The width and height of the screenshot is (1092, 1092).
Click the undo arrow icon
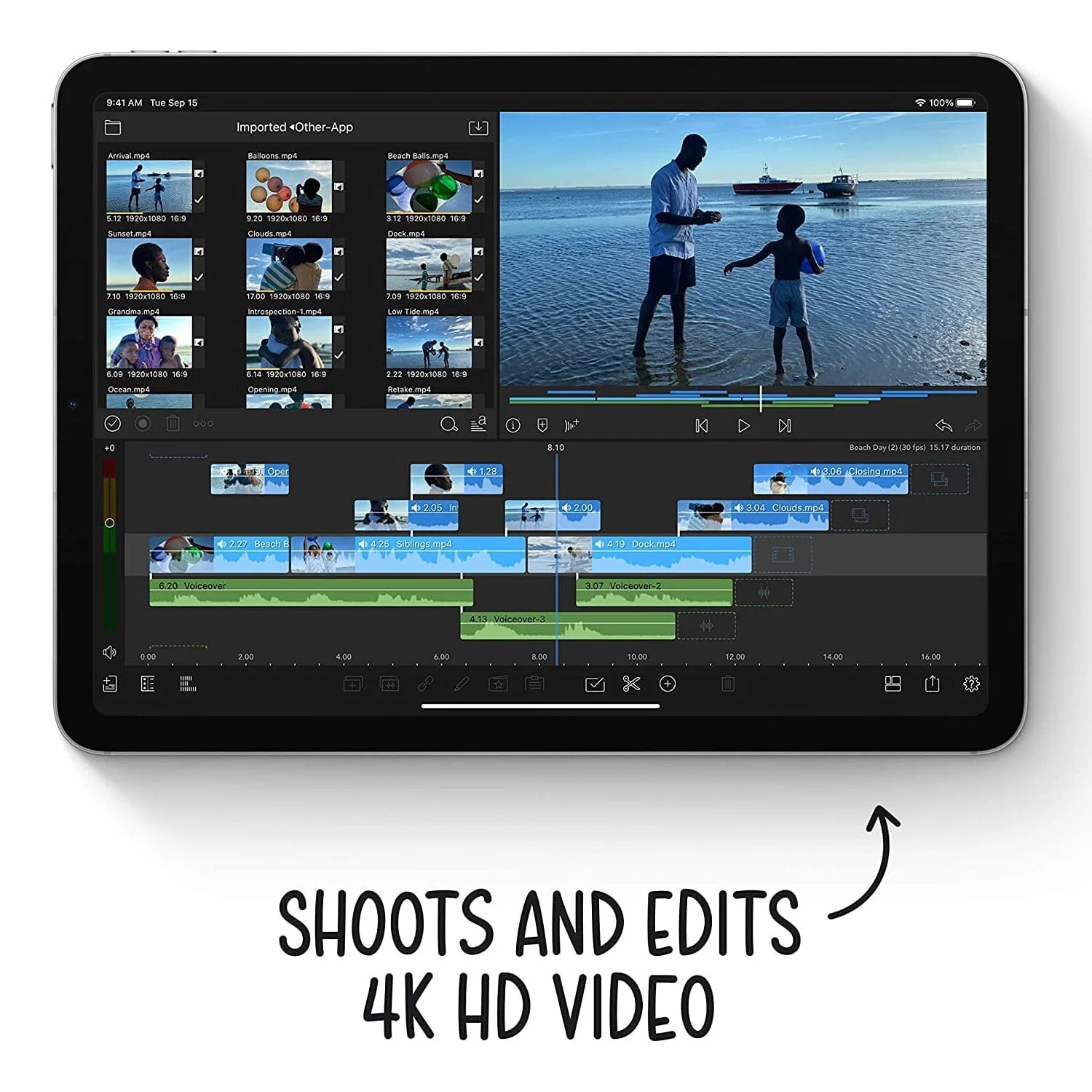(943, 426)
